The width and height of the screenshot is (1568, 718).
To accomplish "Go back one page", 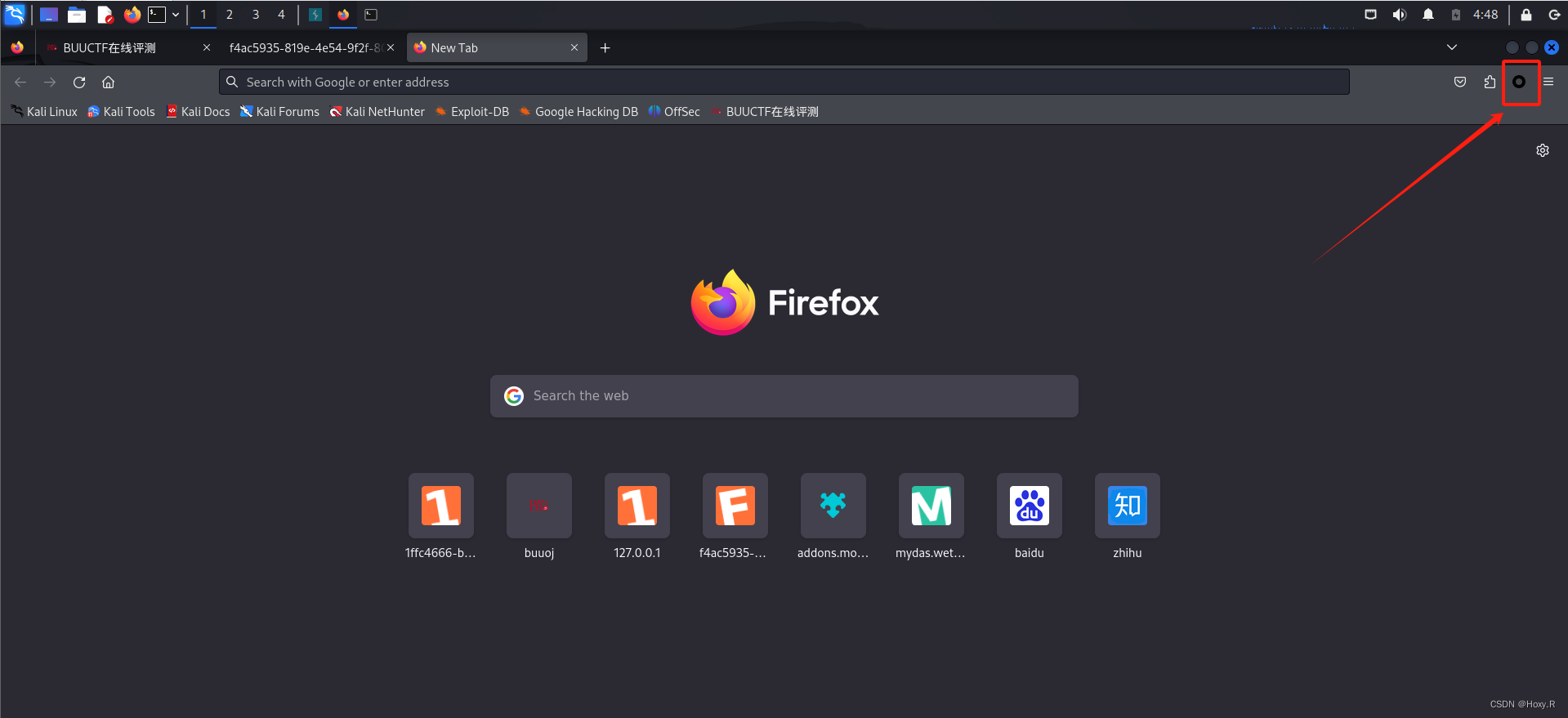I will [20, 83].
